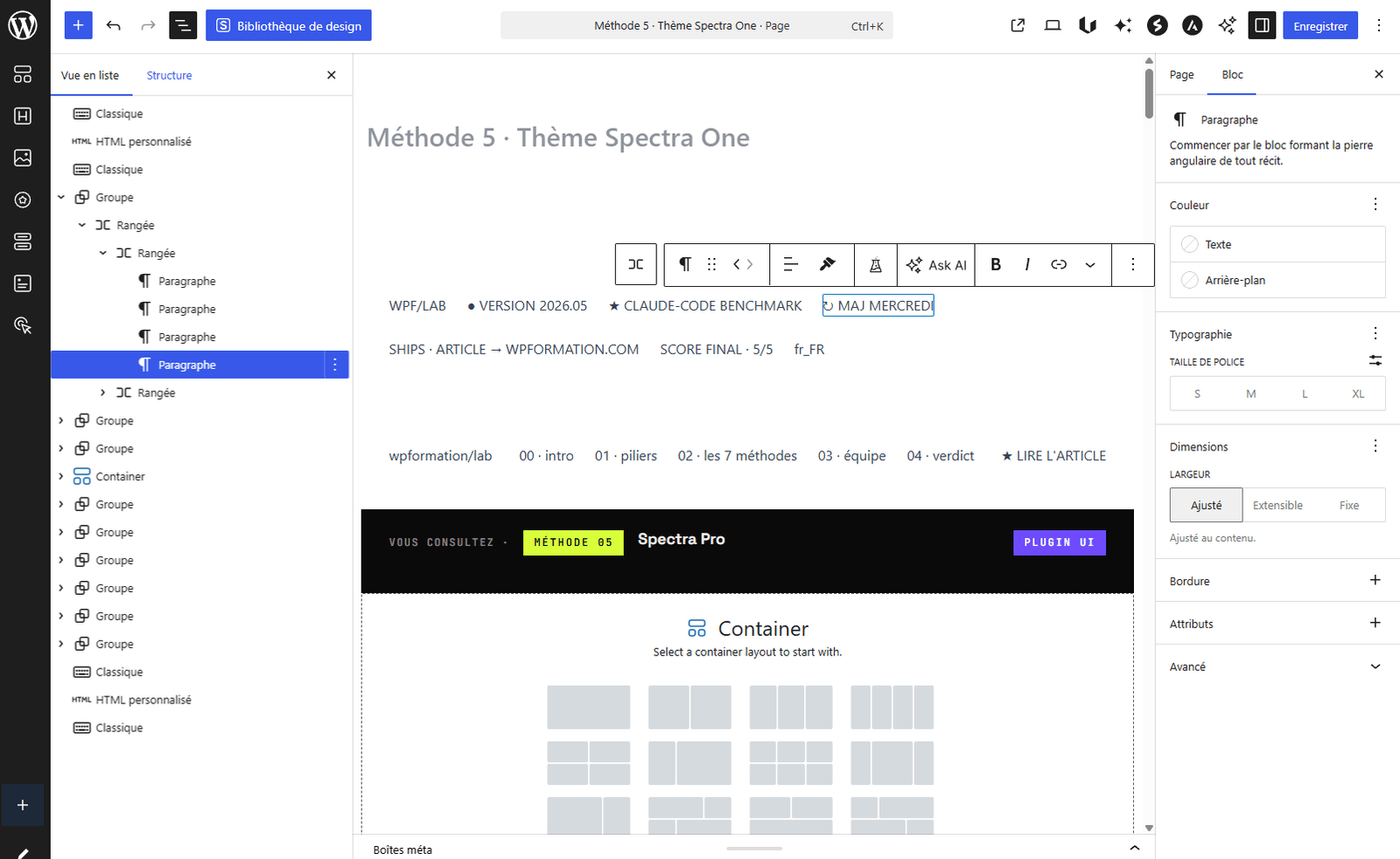Click the Ask AI button

pos(936,264)
